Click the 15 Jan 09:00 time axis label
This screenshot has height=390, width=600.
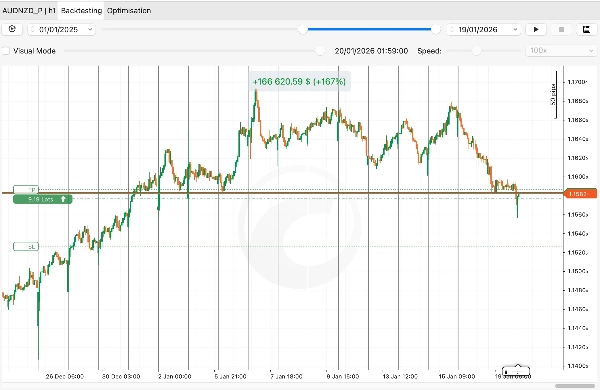point(457,376)
